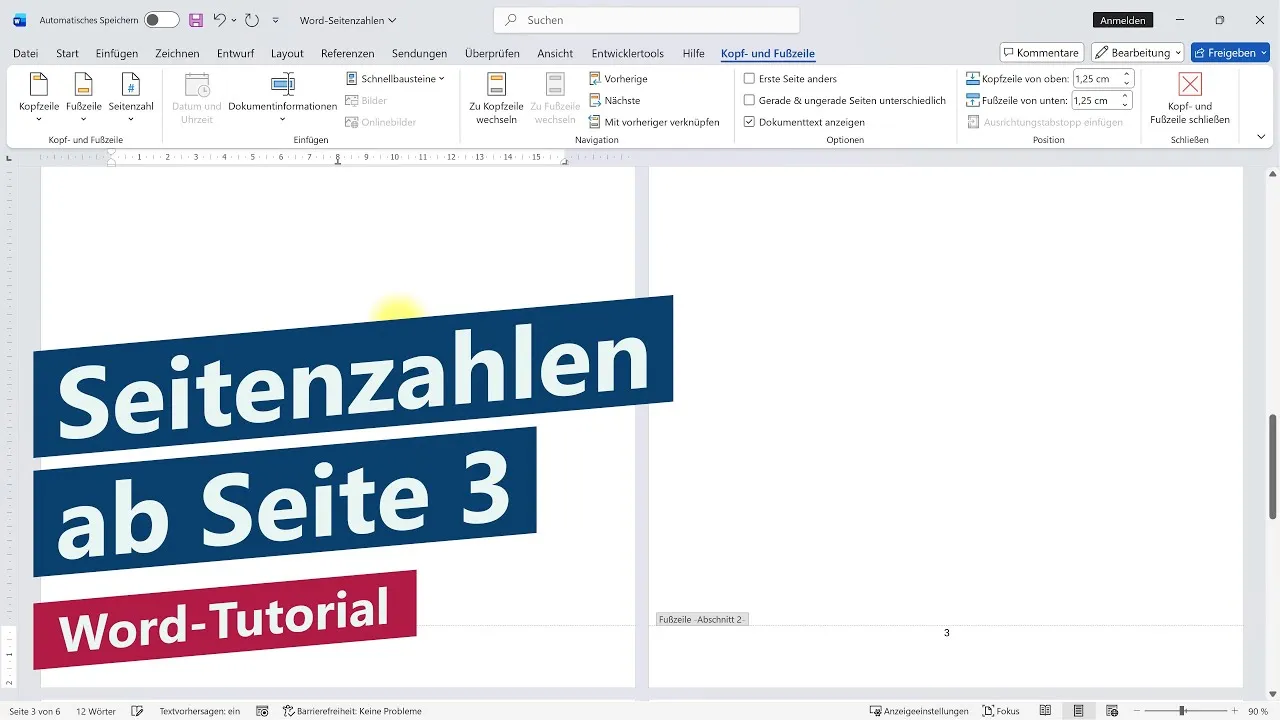Expand the Bearbeitung dropdown
Viewport: 1280px width, 720px height.
pos(1135,52)
